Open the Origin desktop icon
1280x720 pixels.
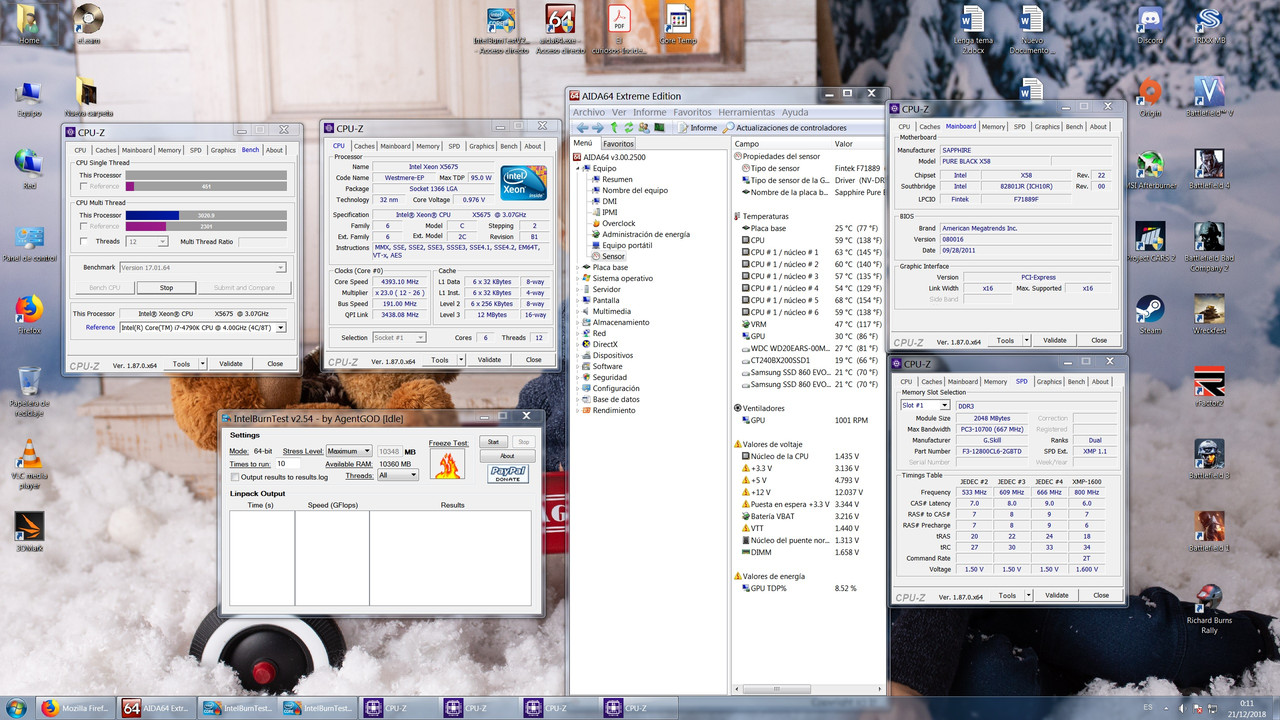pyautogui.click(x=1151, y=99)
